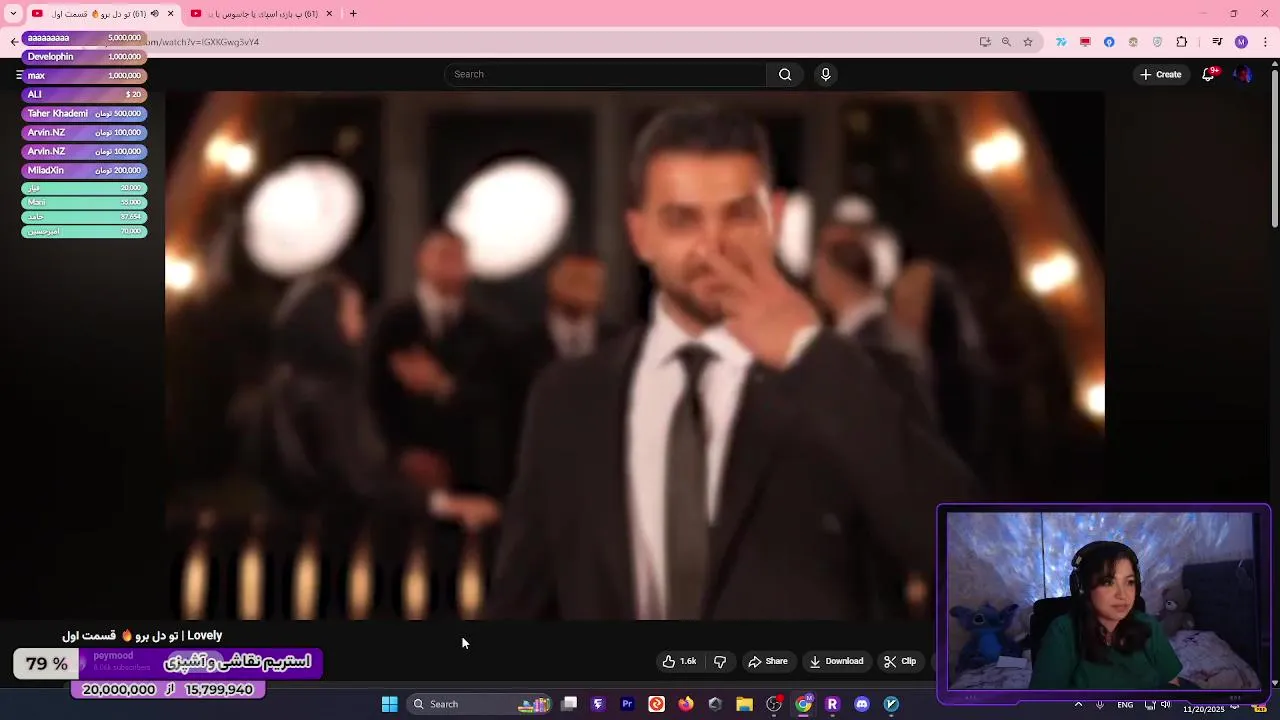Open the purple R app in taskbar

coord(832,704)
